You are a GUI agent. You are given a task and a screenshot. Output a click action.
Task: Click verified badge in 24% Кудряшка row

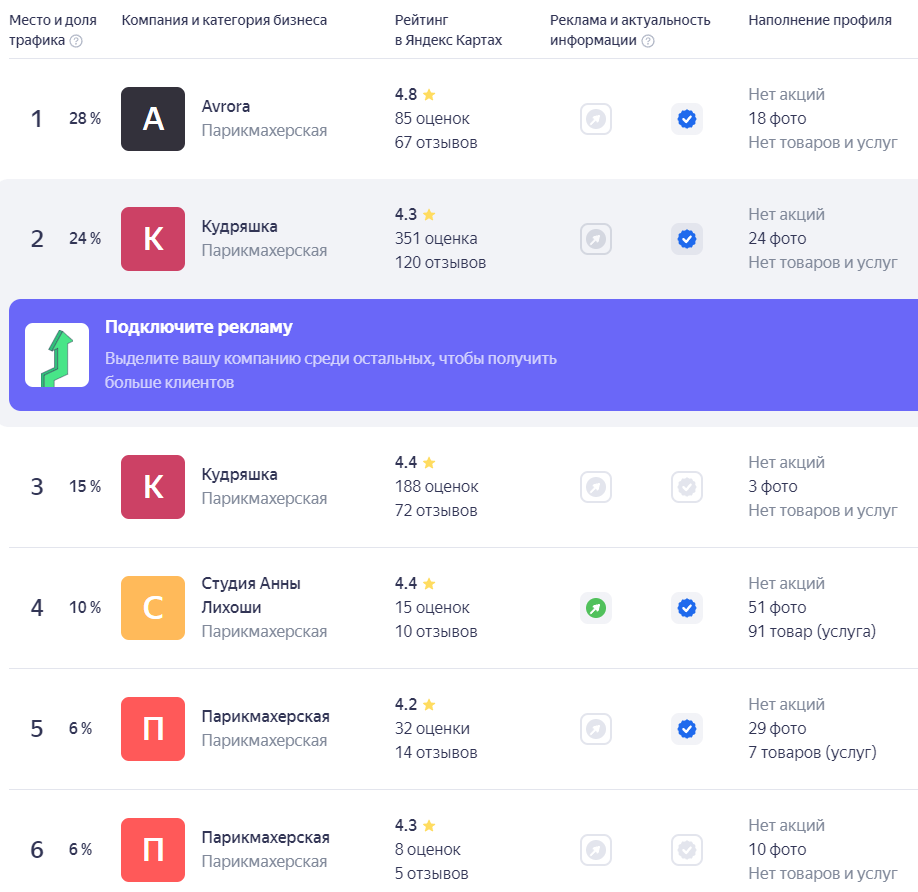(x=687, y=239)
